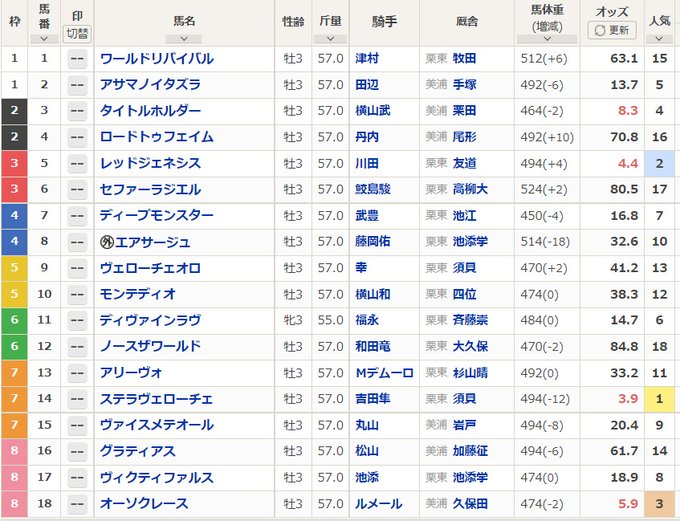
Task: Open jockey 津村 profile
Action: (367, 58)
